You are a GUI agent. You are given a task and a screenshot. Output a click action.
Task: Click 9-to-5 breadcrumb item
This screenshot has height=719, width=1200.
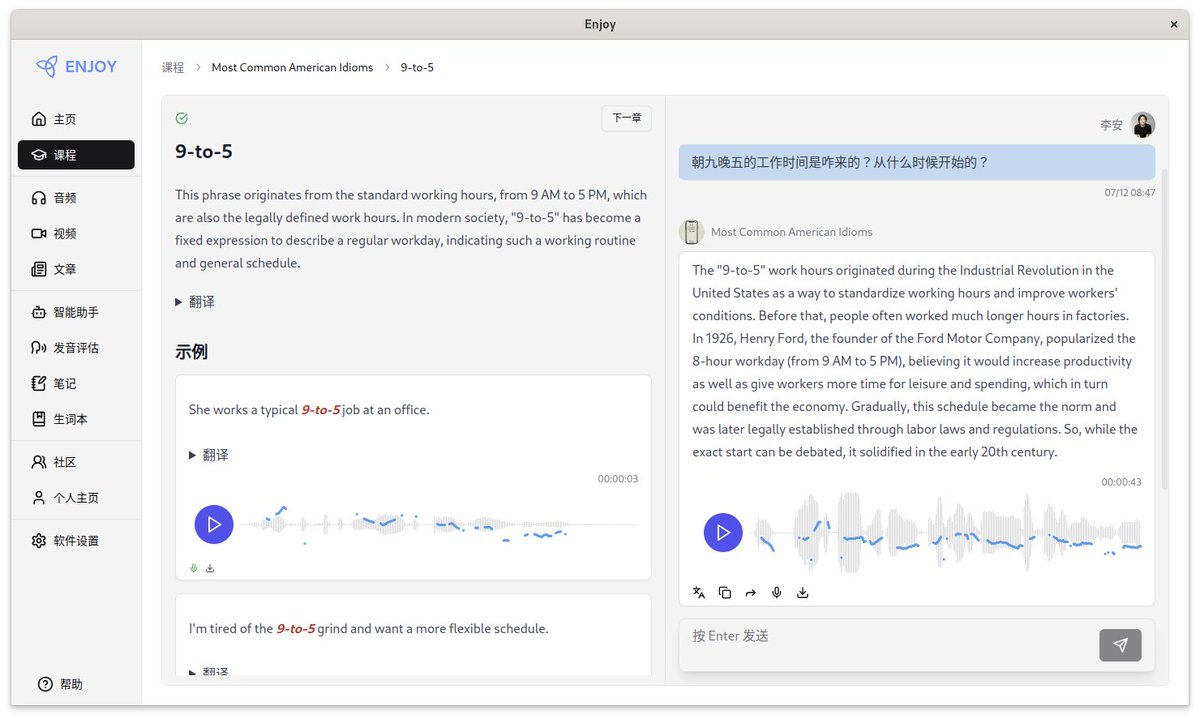[x=417, y=67]
